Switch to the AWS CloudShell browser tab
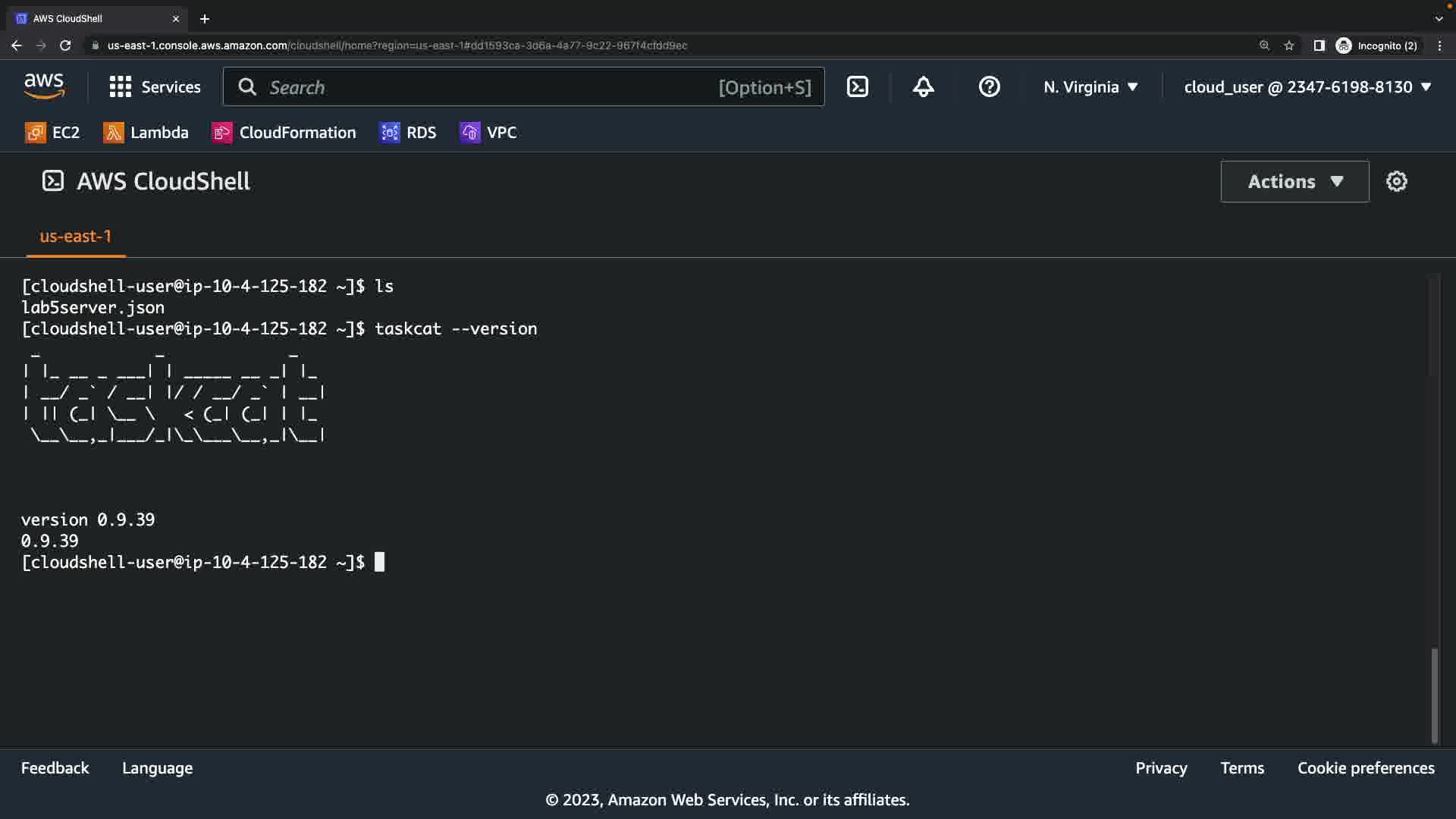Viewport: 1456px width, 819px height. tap(91, 18)
